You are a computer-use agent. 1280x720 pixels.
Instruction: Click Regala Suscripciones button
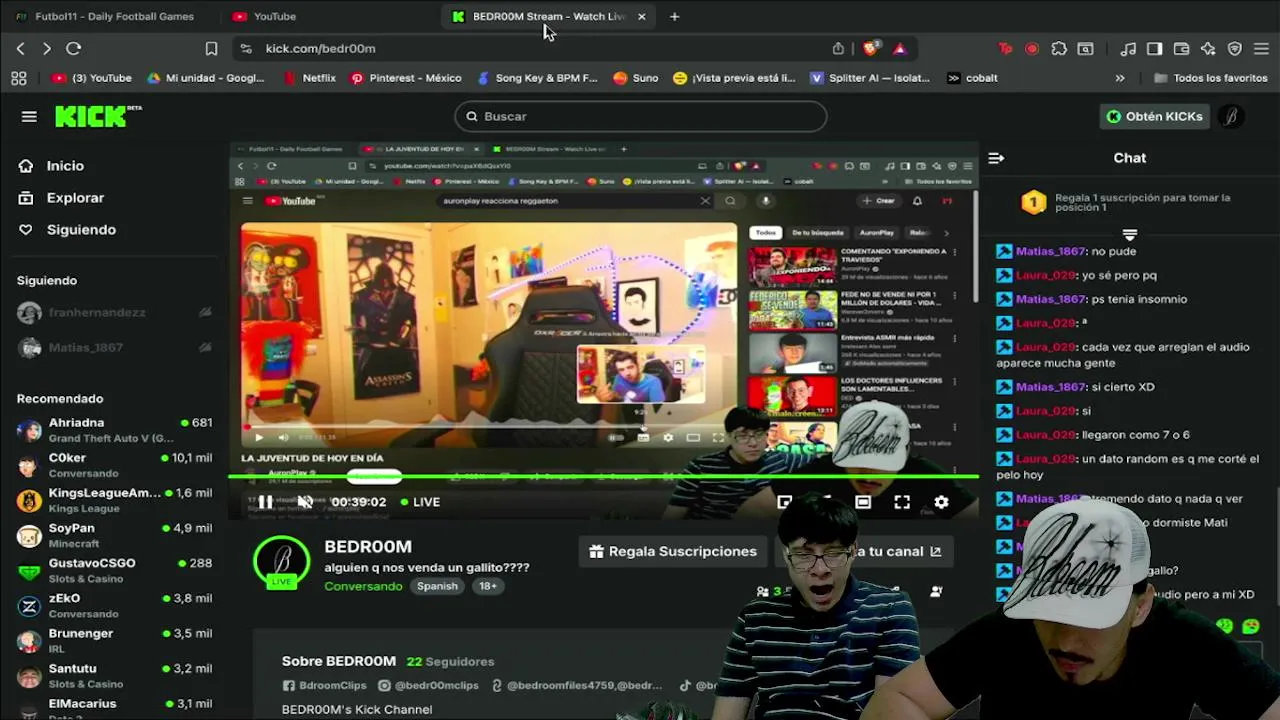672,551
